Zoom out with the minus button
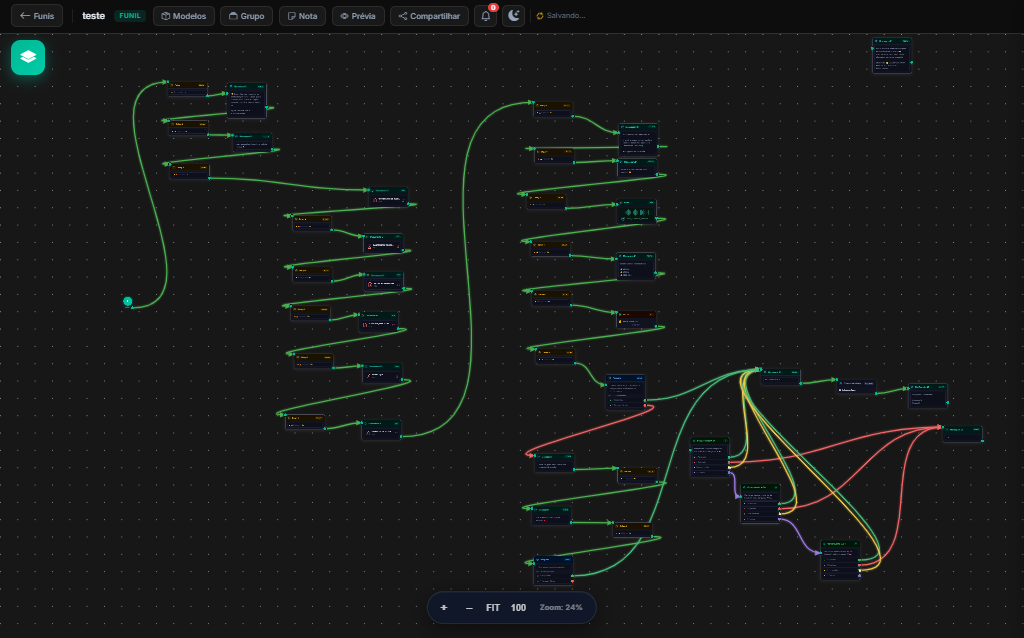 coord(469,607)
